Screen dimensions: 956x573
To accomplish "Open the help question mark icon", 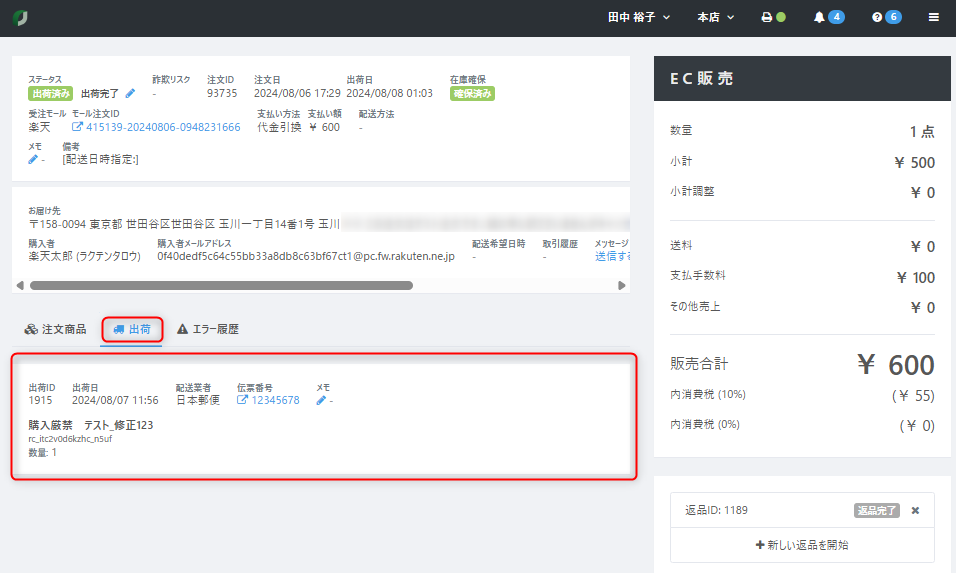I will click(x=877, y=17).
